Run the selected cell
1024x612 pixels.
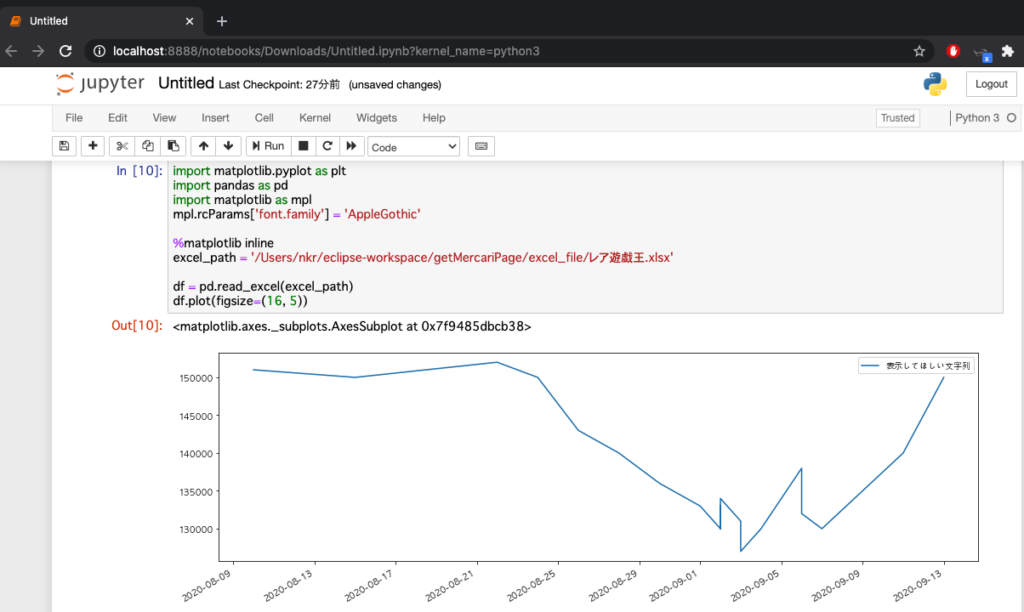(268, 146)
